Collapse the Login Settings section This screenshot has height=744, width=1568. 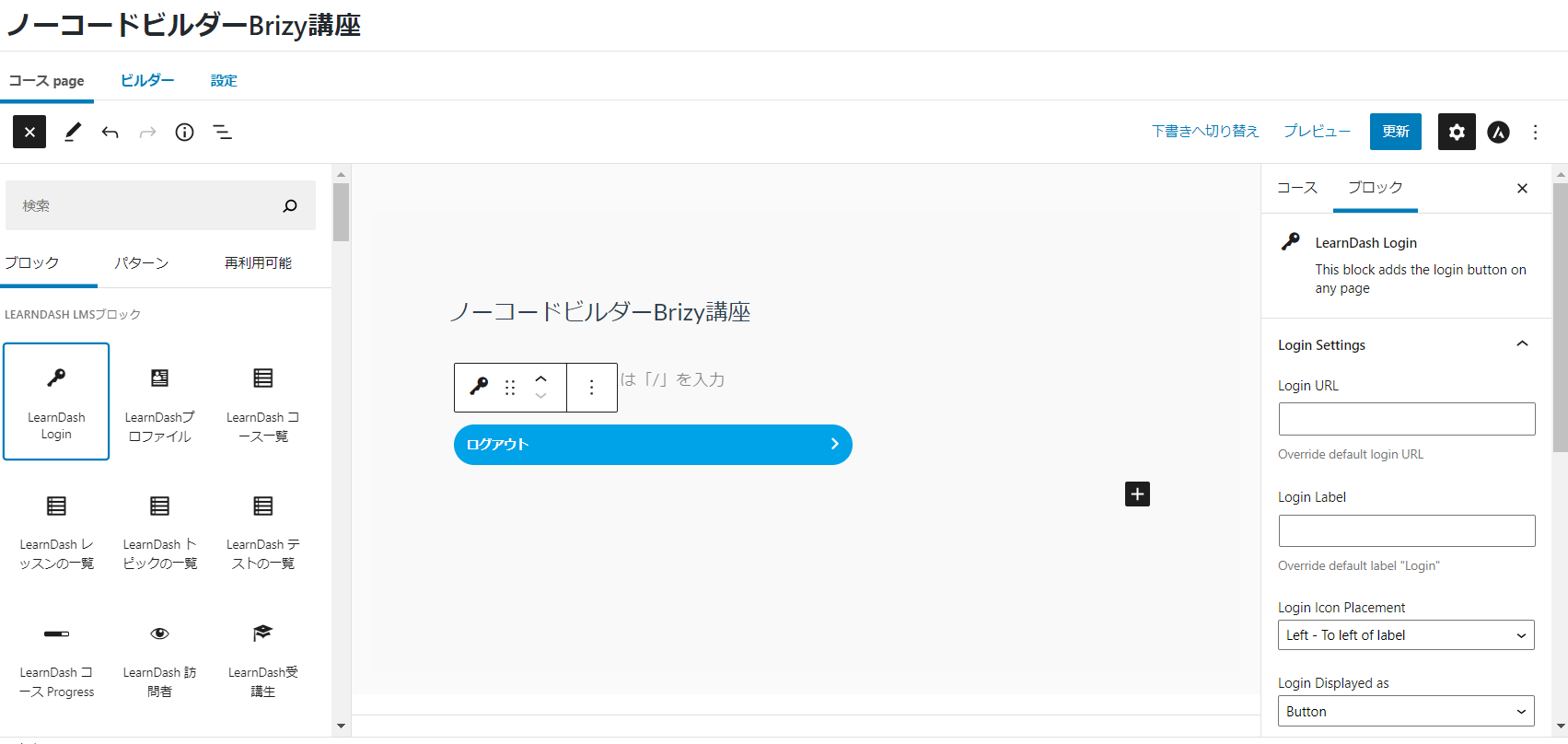[1522, 344]
